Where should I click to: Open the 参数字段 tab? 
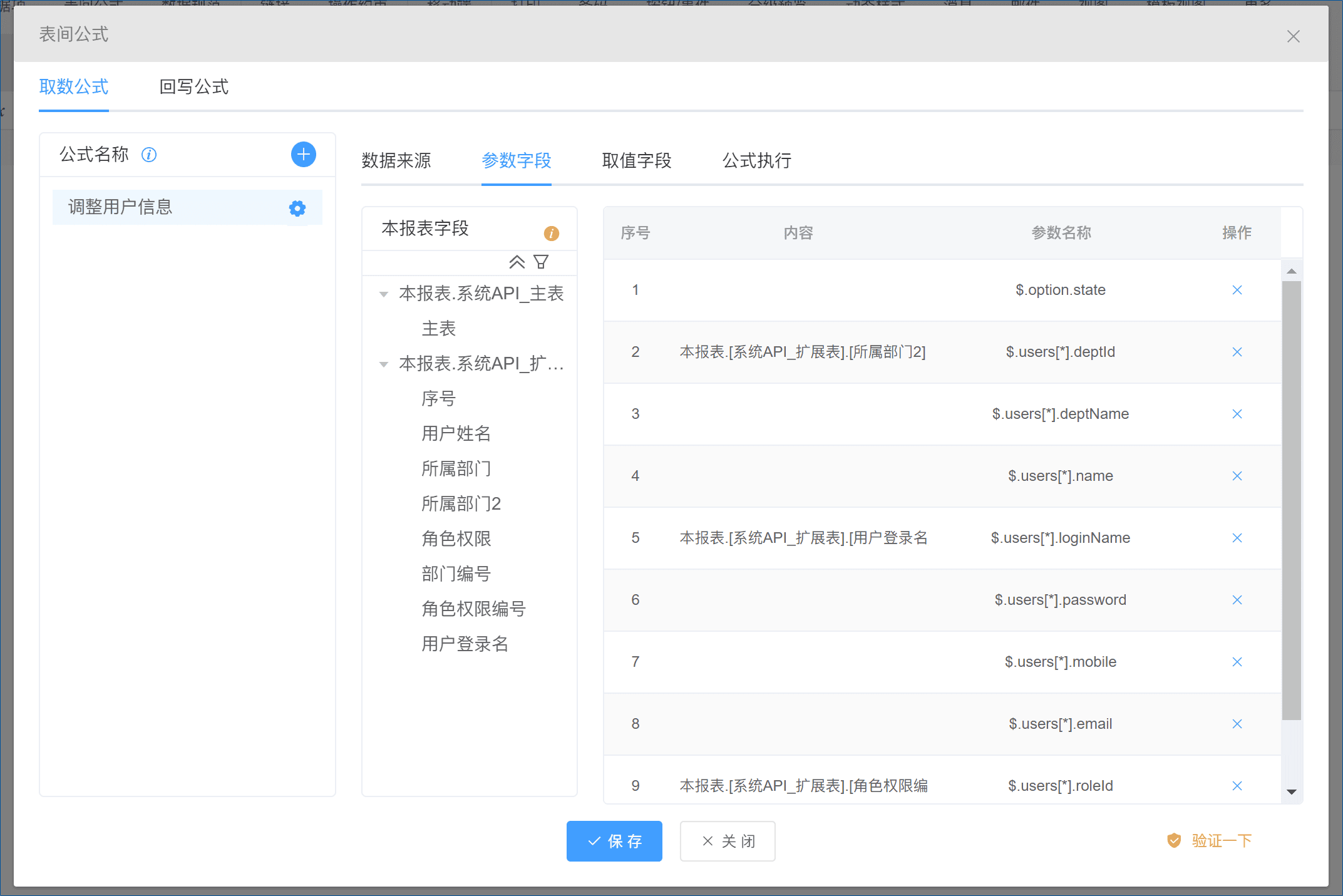pyautogui.click(x=517, y=160)
